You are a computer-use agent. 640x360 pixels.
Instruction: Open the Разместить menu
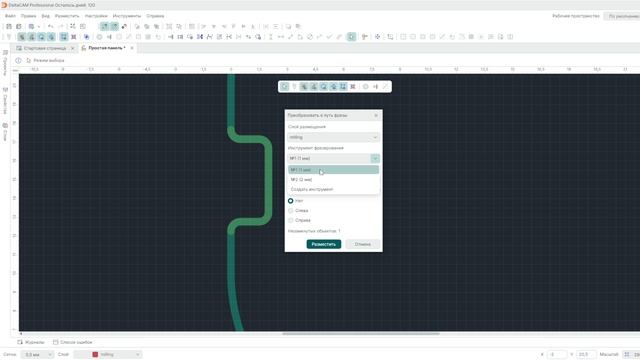pos(67,16)
